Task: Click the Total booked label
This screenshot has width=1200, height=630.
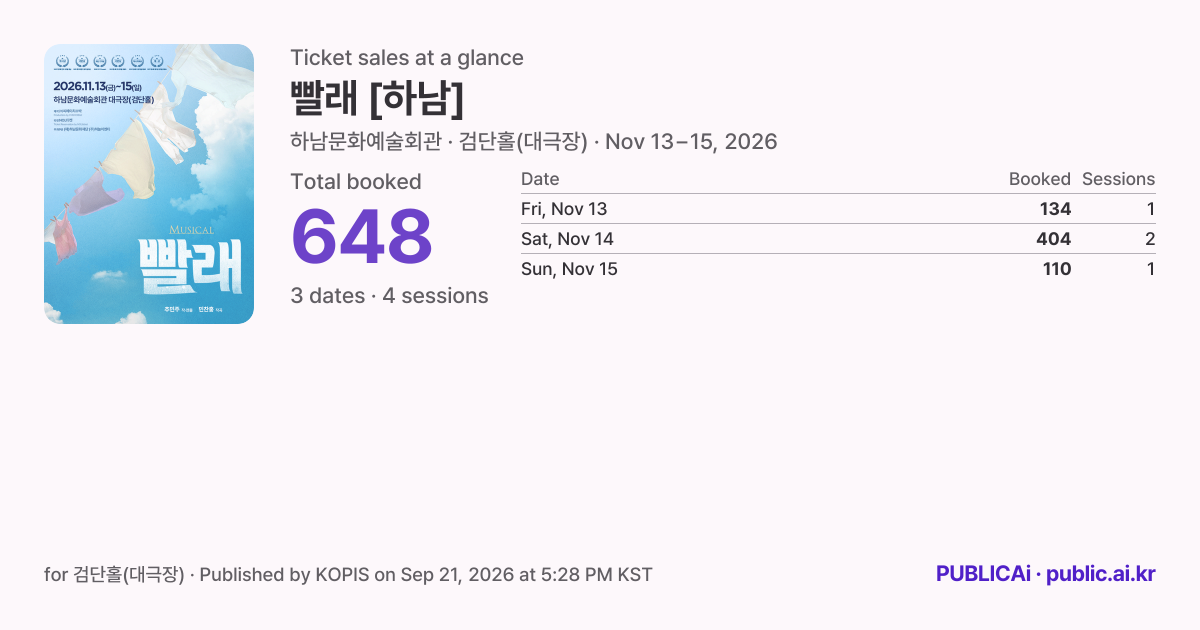Action: point(356,182)
